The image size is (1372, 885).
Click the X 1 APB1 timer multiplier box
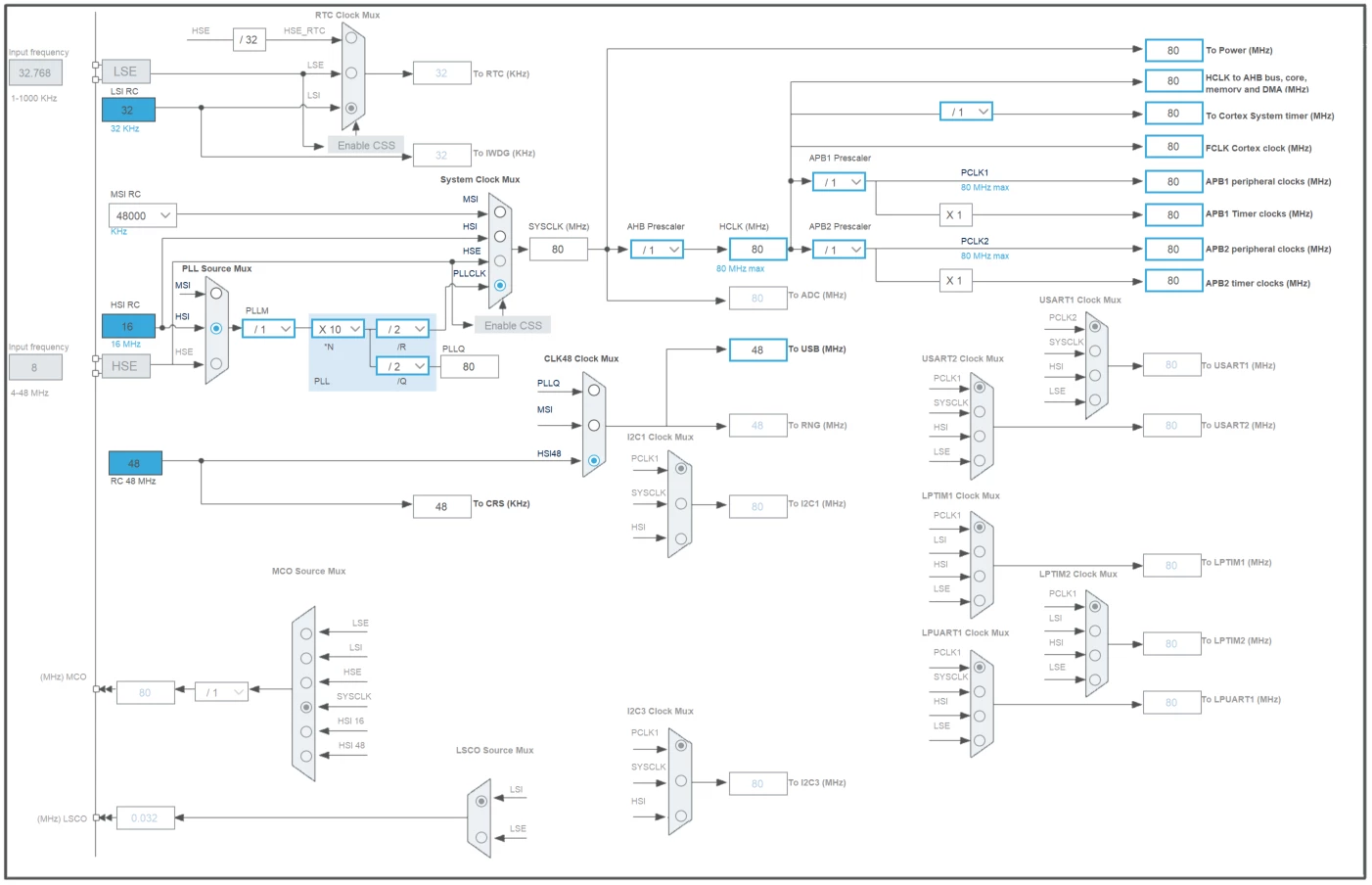[x=955, y=214]
